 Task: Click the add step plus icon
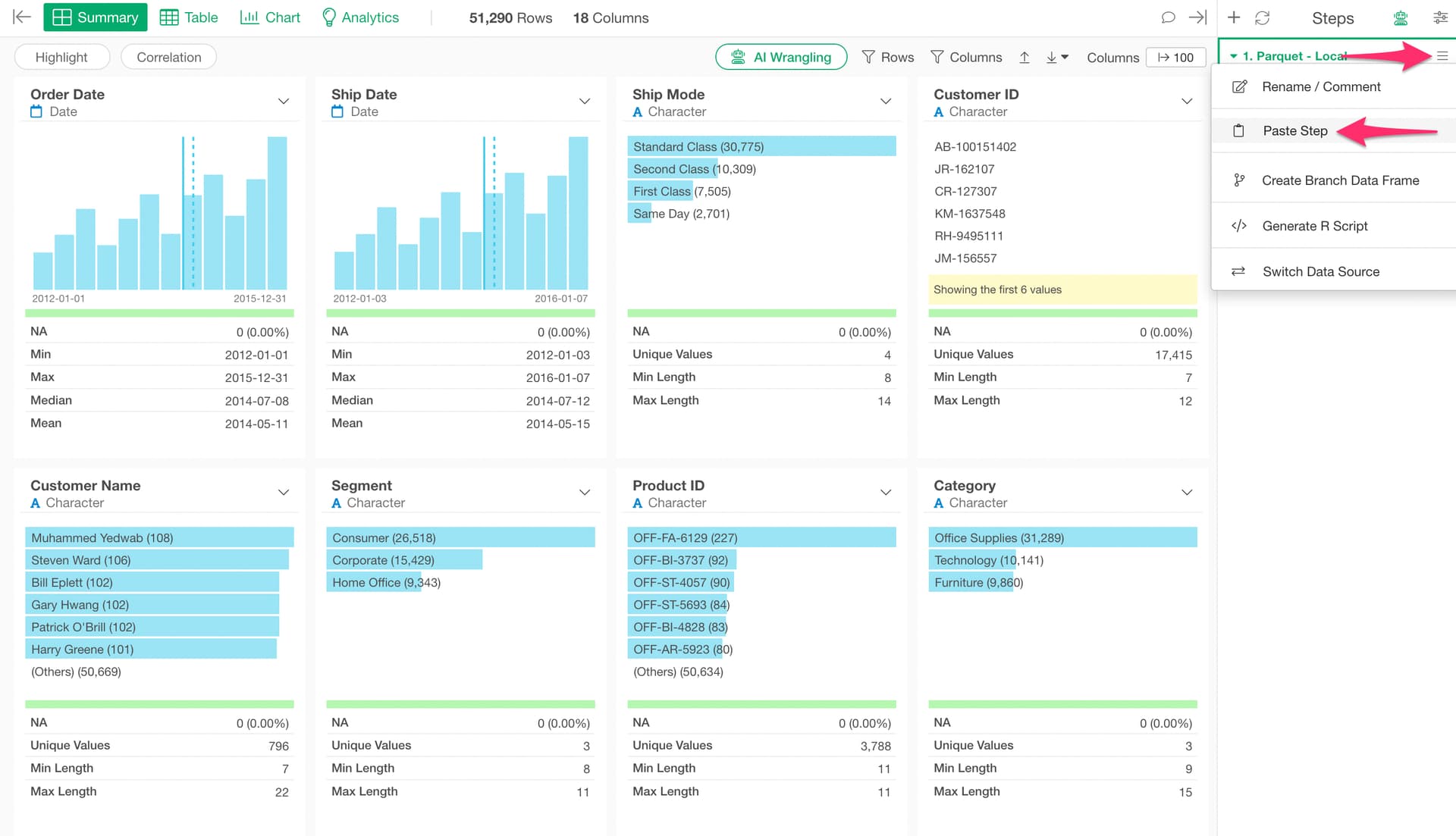1234,17
